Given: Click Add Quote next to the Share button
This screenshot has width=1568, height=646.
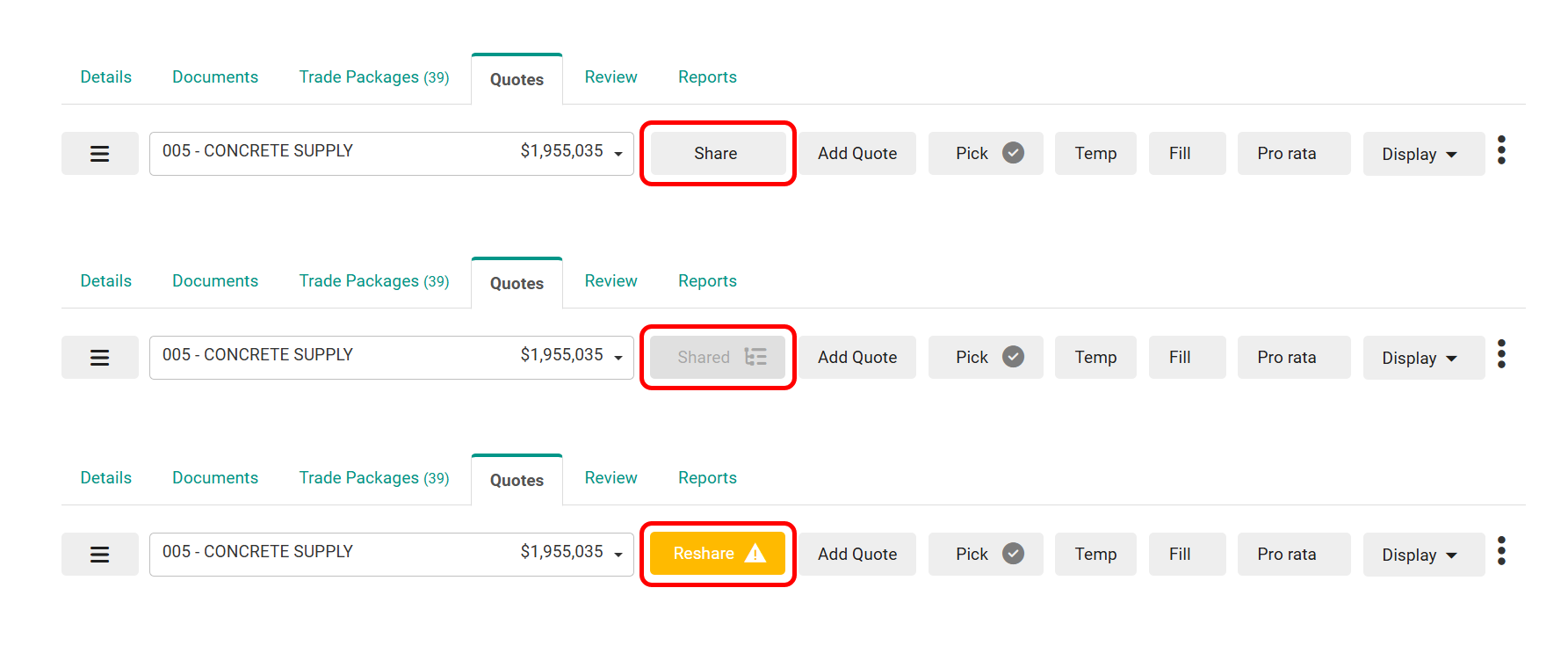Looking at the screenshot, I should tap(856, 154).
